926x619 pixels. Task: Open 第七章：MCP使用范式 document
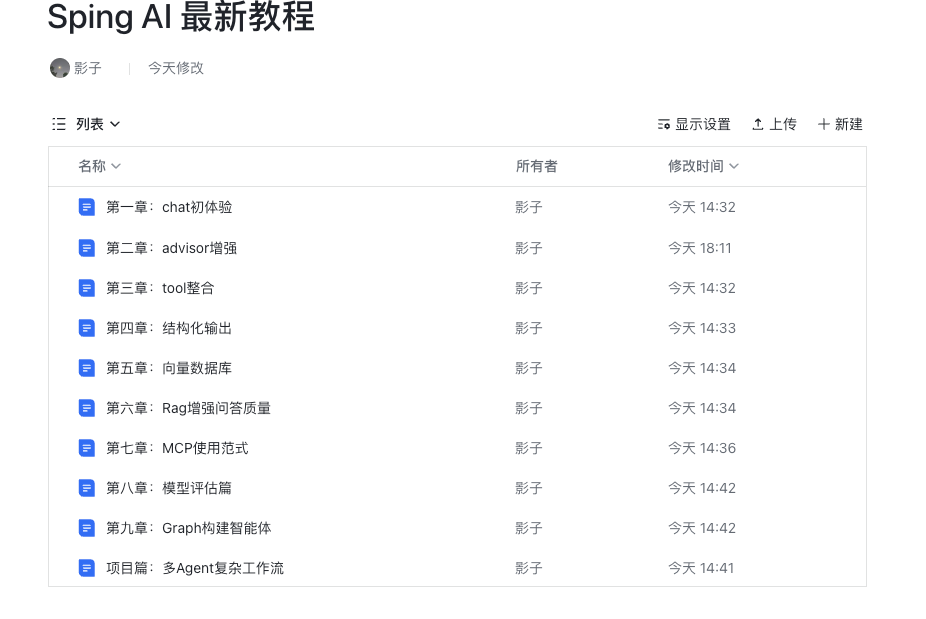pos(177,448)
